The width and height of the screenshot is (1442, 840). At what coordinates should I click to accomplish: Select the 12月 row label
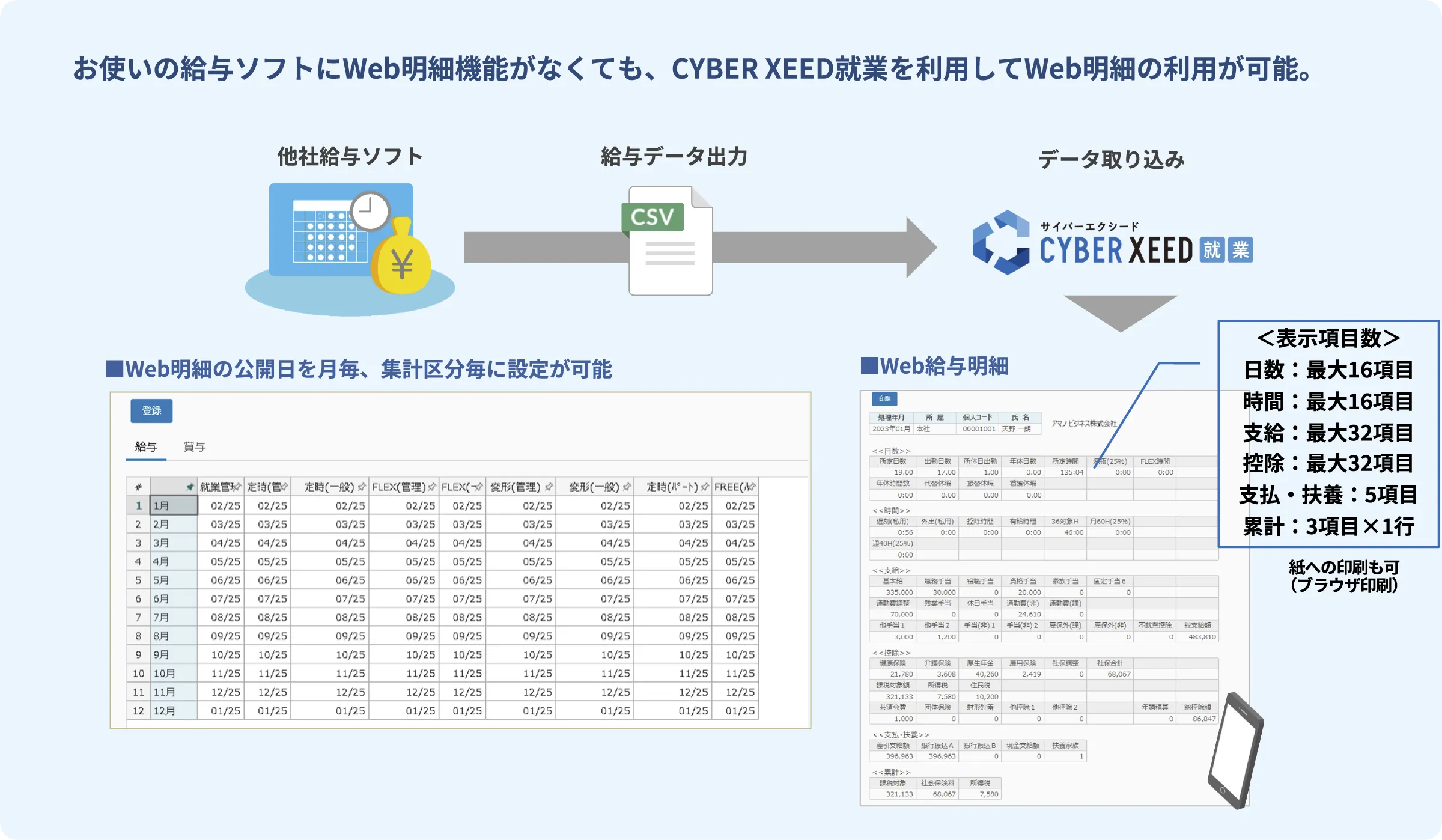click(x=174, y=710)
